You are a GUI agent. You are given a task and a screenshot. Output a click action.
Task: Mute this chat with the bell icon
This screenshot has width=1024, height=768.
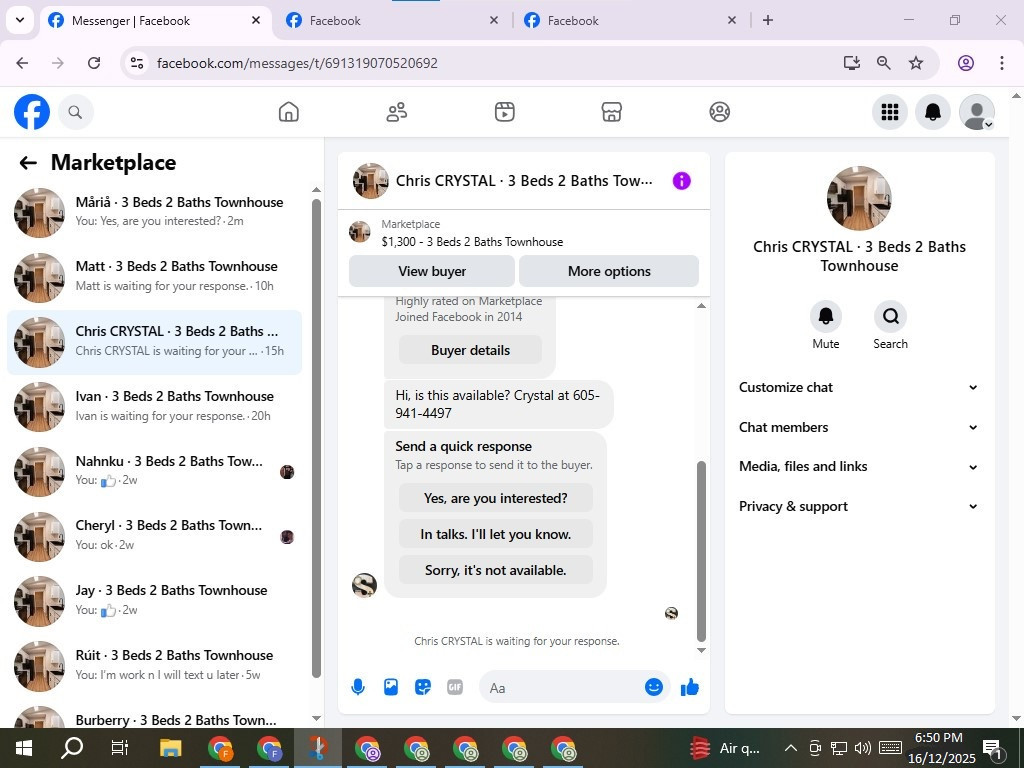pos(825,317)
